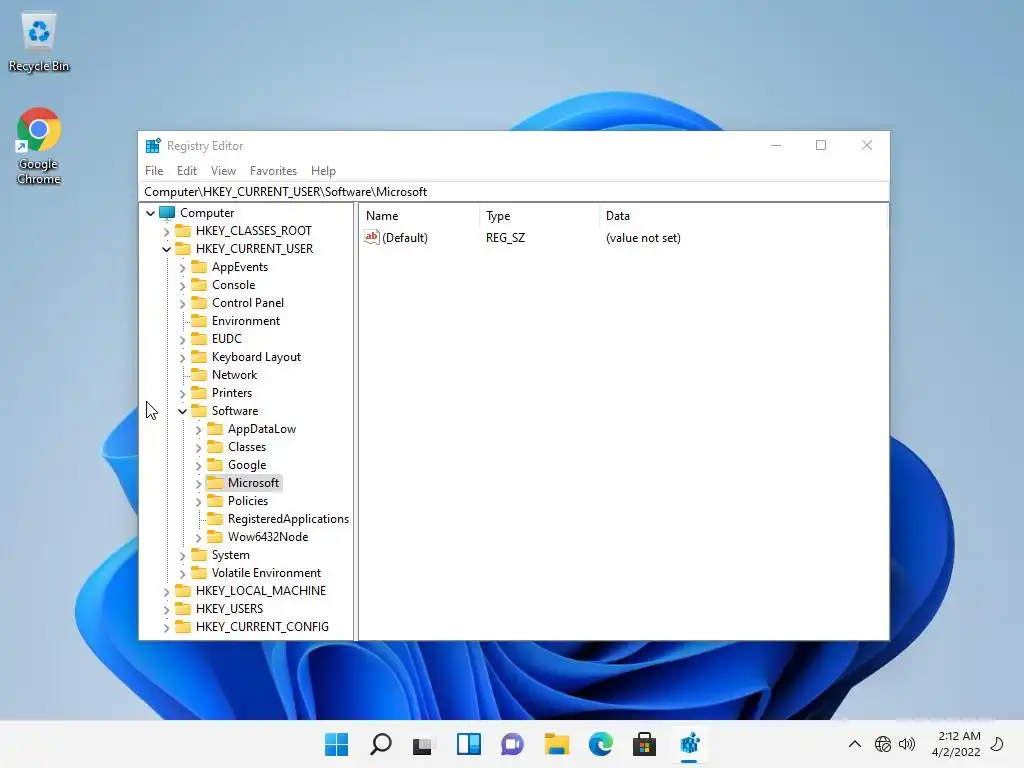Click the Registry Editor taskbar icon
1024x768 pixels.
point(690,744)
